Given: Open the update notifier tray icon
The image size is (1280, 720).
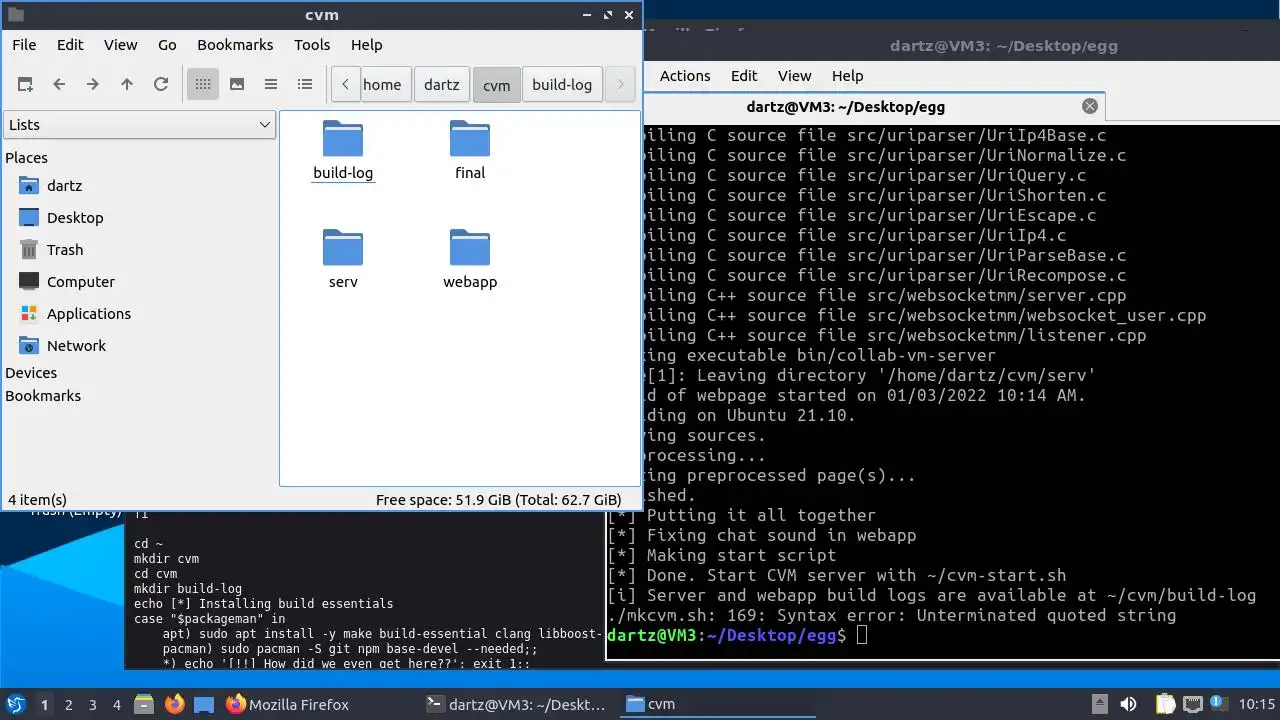Looking at the screenshot, I should [x=1219, y=704].
